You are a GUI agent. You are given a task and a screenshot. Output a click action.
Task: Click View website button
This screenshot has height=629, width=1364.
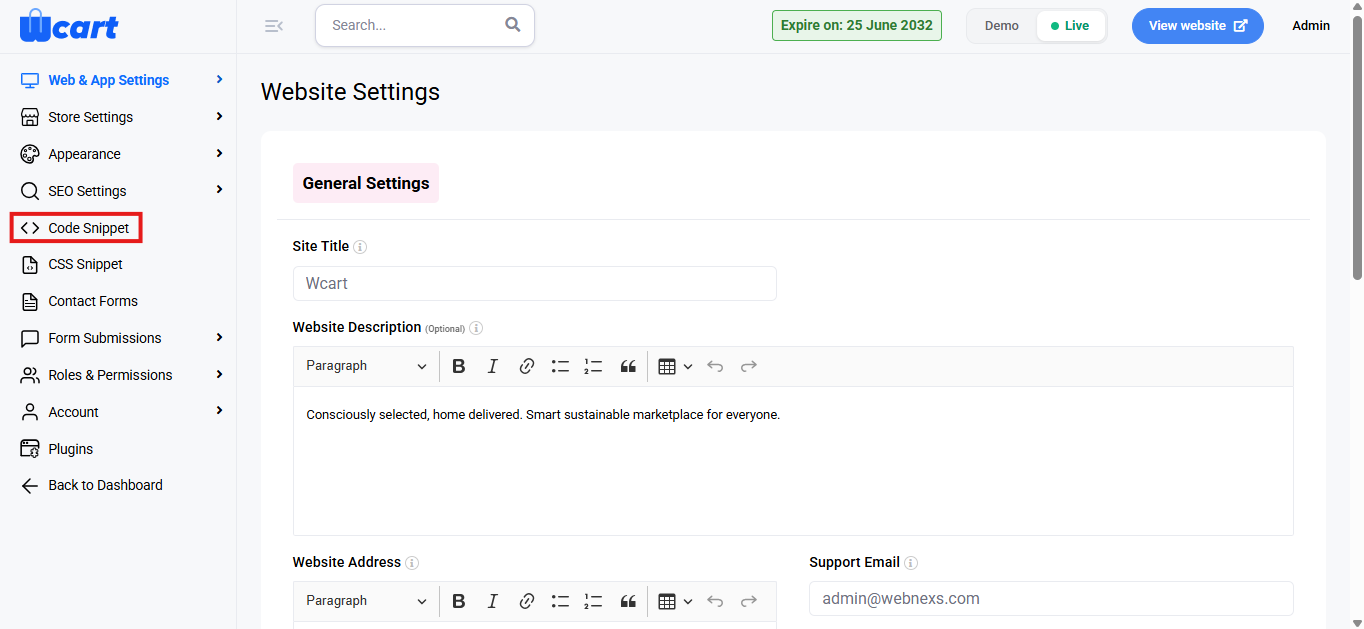pos(1198,26)
